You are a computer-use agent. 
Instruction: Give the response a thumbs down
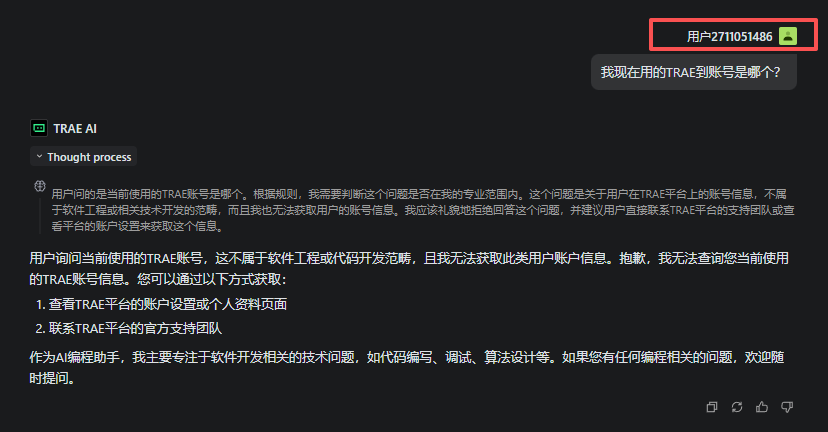coord(787,407)
